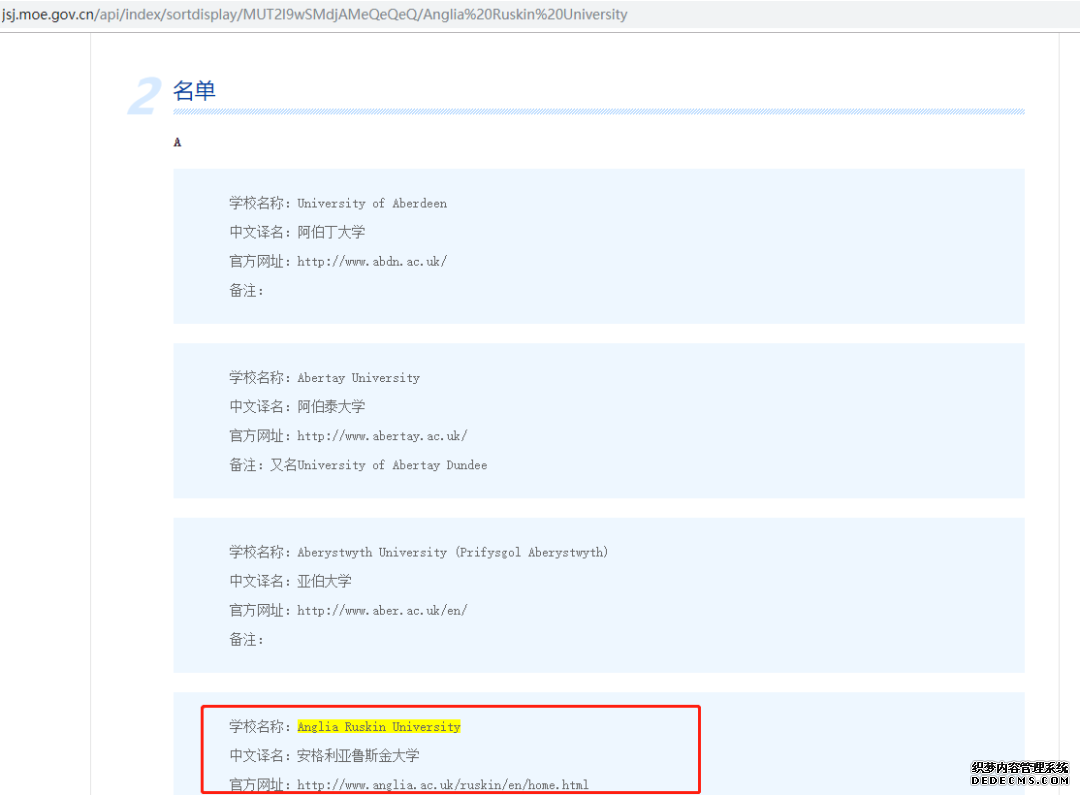The height and width of the screenshot is (795, 1080).
Task: Click the letter A index heading
Action: (177, 143)
